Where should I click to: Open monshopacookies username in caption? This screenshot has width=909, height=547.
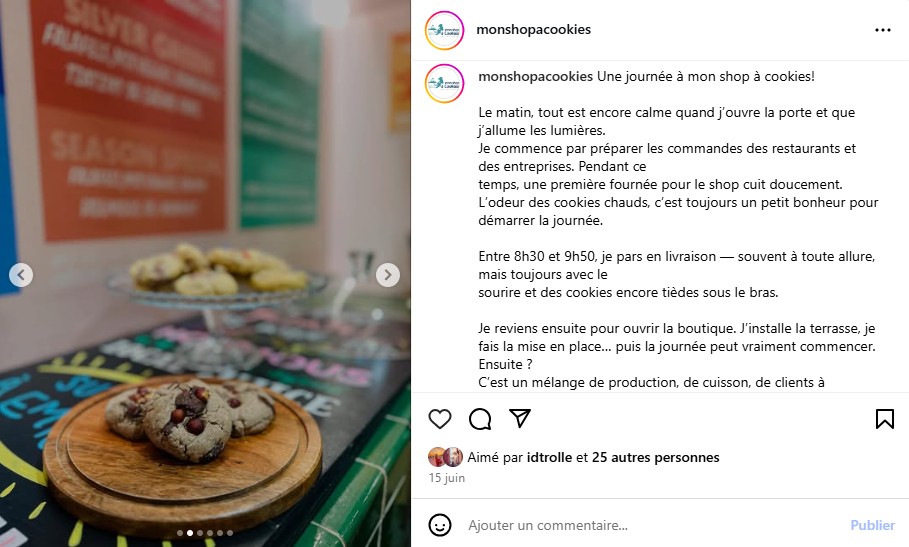[535, 76]
